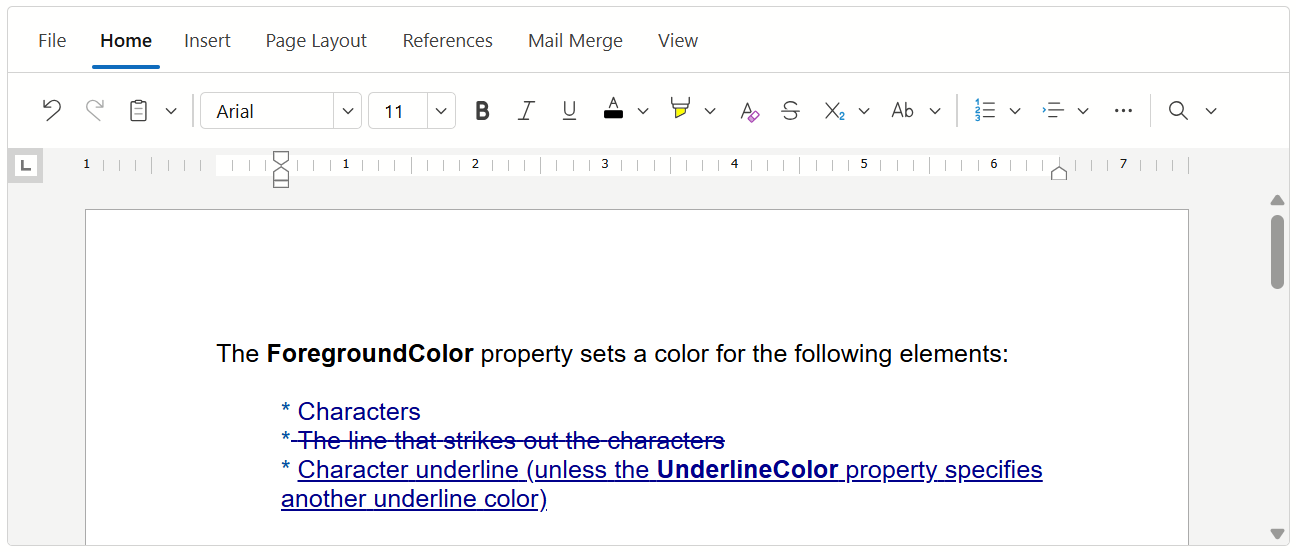Image resolution: width=1296 pixels, height=552 pixels.
Task: Toggle Bold formatting
Action: pyautogui.click(x=482, y=111)
